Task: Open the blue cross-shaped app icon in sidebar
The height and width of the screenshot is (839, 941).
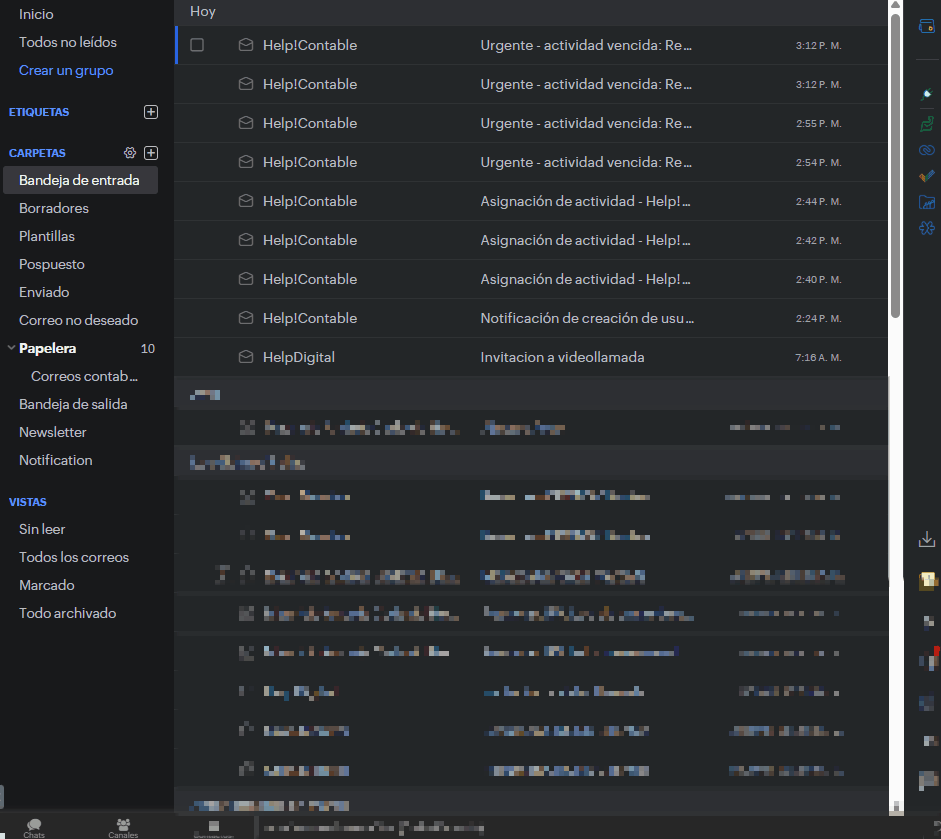Action: click(x=927, y=228)
